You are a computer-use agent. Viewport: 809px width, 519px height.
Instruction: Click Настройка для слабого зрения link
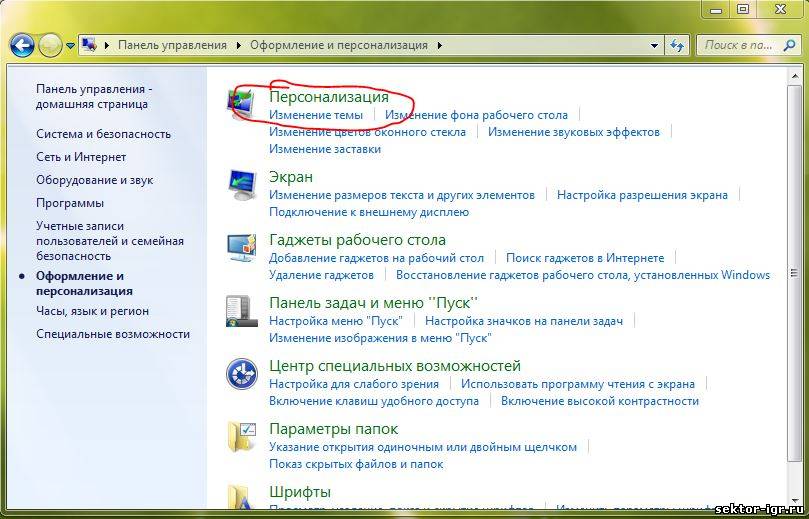click(x=353, y=384)
